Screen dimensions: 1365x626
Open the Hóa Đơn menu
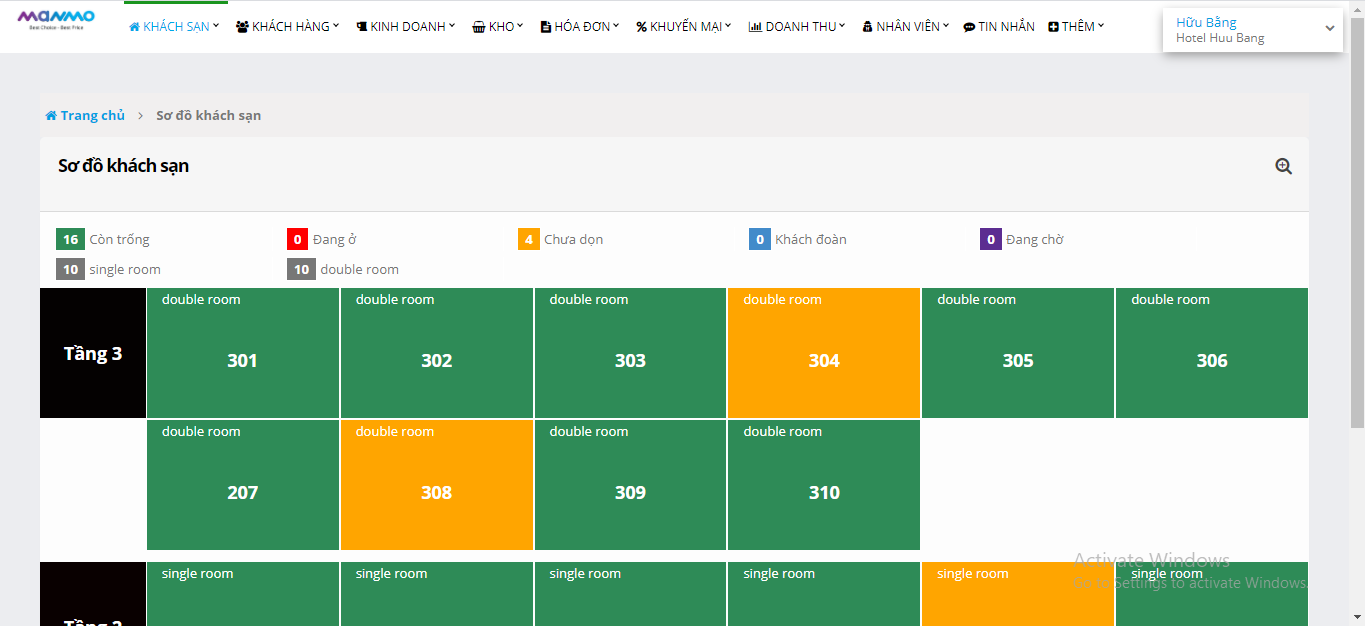point(579,27)
